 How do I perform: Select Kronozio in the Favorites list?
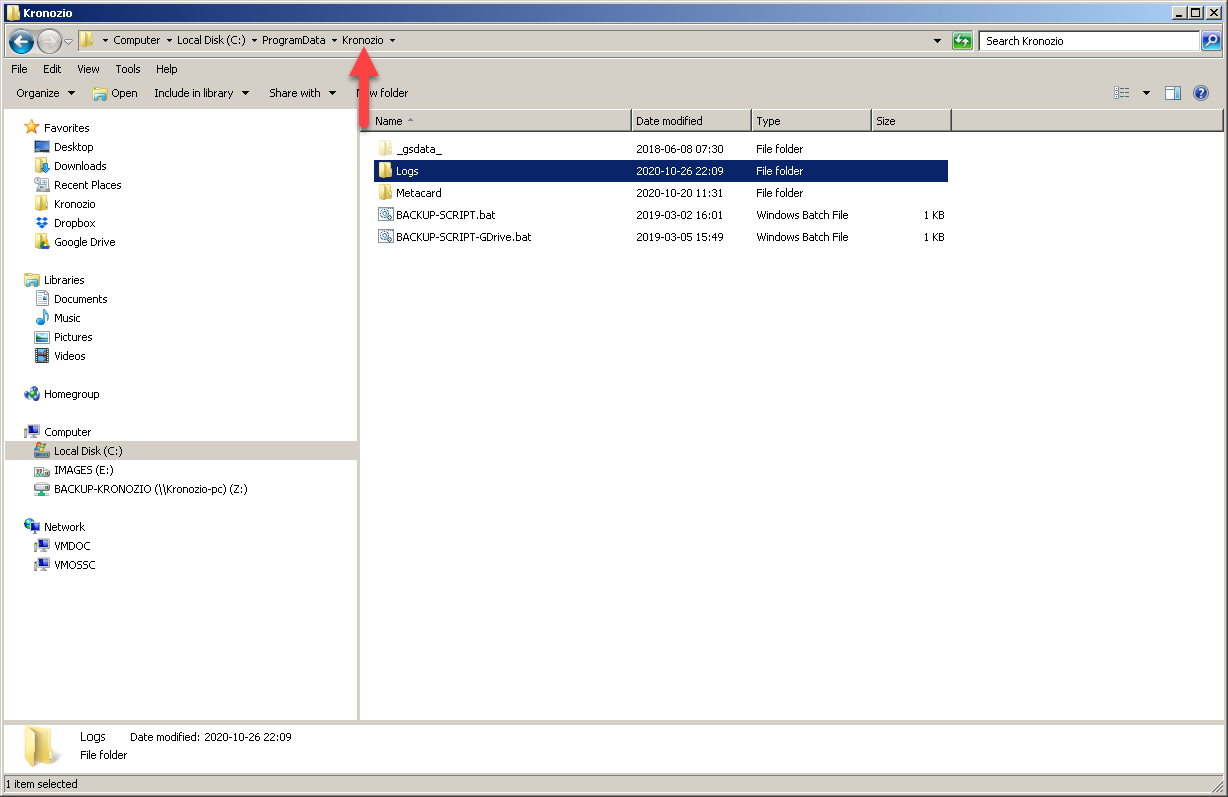pos(75,204)
